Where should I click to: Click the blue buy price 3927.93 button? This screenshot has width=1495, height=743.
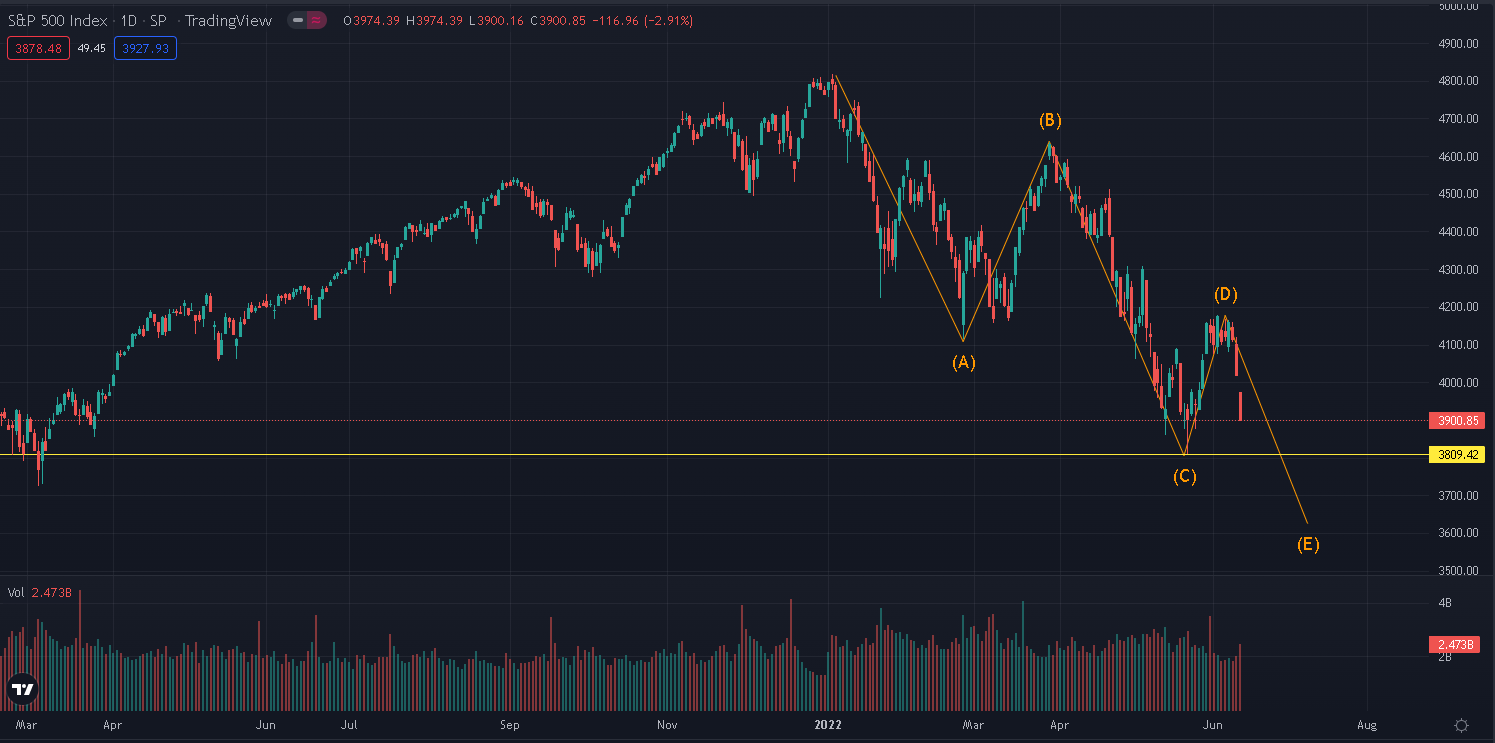click(145, 48)
